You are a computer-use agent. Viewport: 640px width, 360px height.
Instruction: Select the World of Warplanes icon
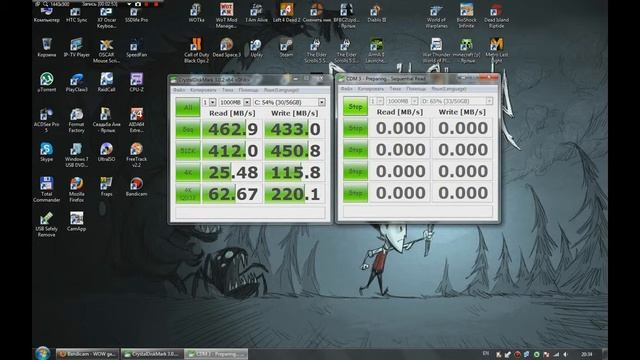click(436, 16)
